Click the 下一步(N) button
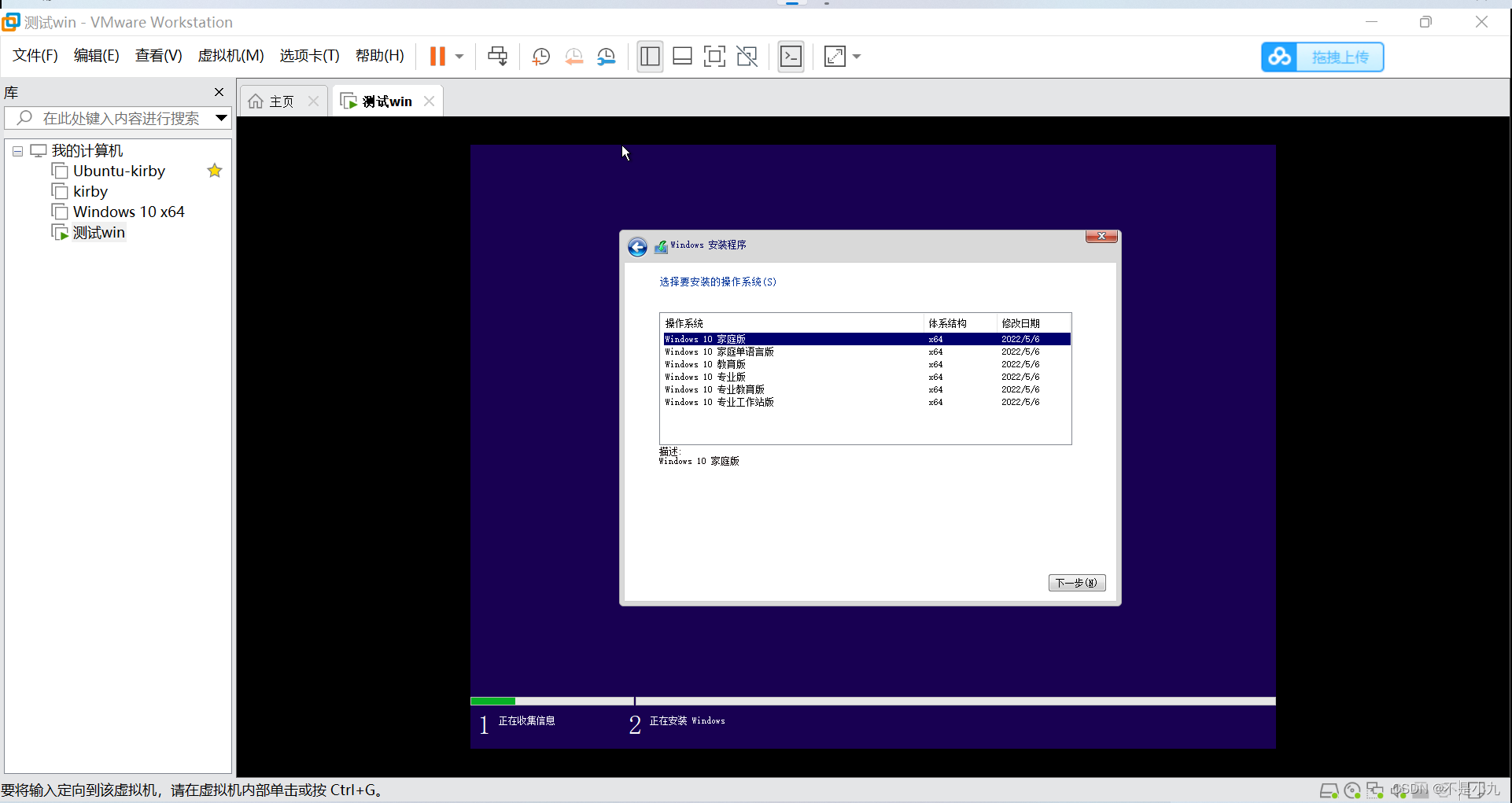Screen dimensions: 1512x803 coord(1077,583)
